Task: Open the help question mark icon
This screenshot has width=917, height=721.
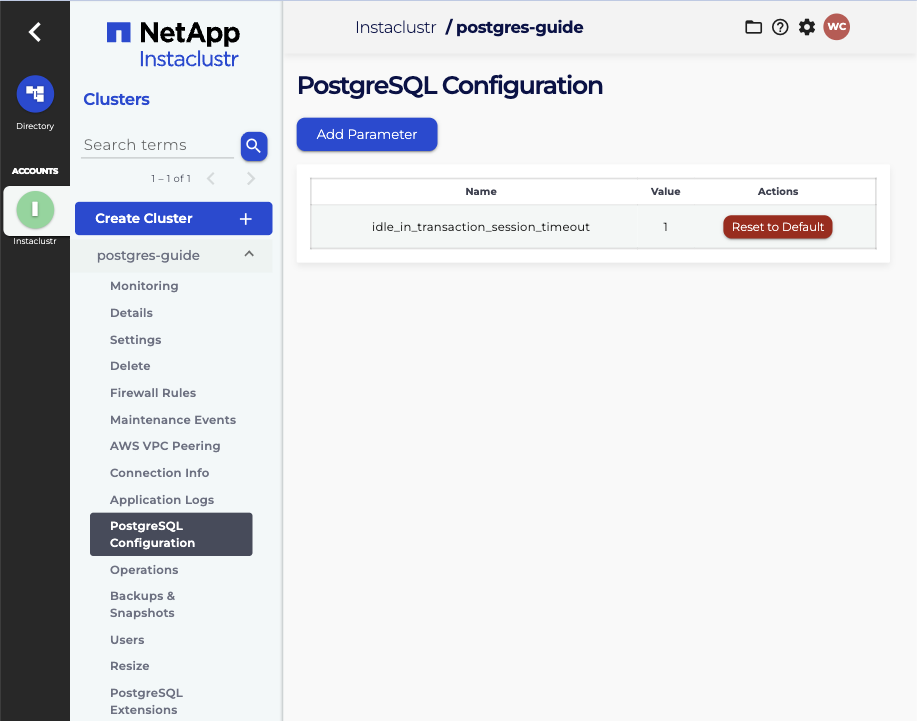Action: pyautogui.click(x=780, y=28)
